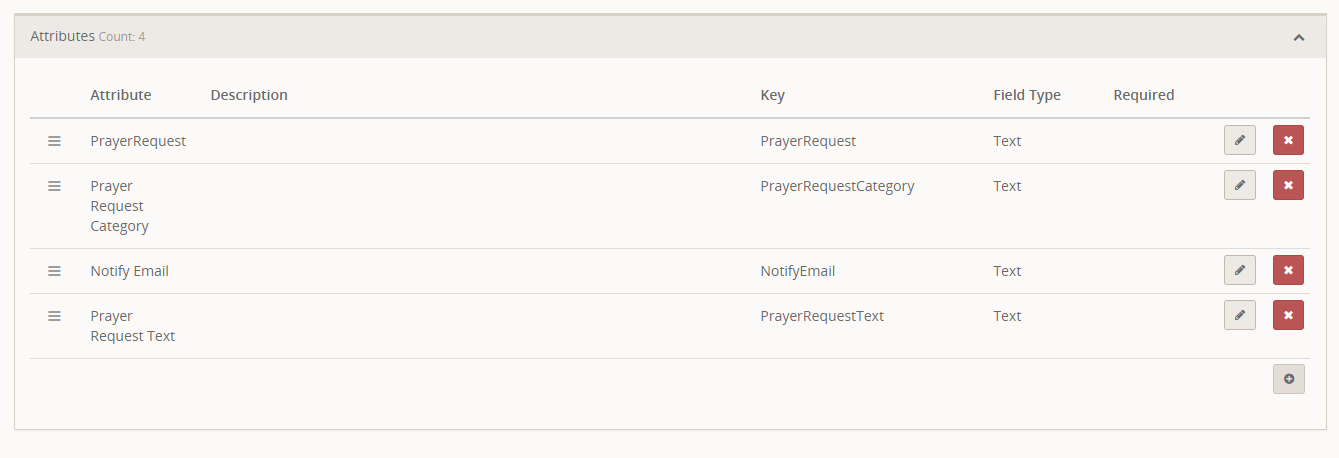Delete the Notify Email attribute
Image resolution: width=1339 pixels, height=458 pixels.
1288,270
